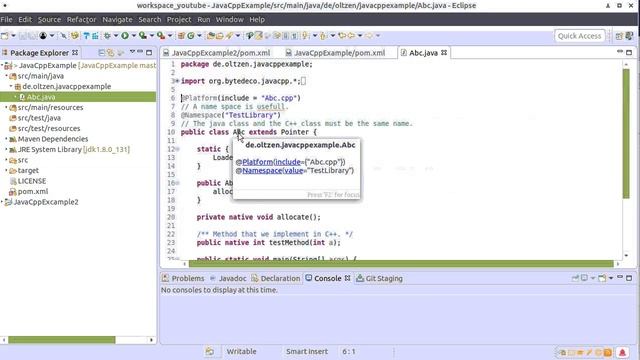
Task: Click the status bar icon left of Writable
Action: (x=209, y=351)
